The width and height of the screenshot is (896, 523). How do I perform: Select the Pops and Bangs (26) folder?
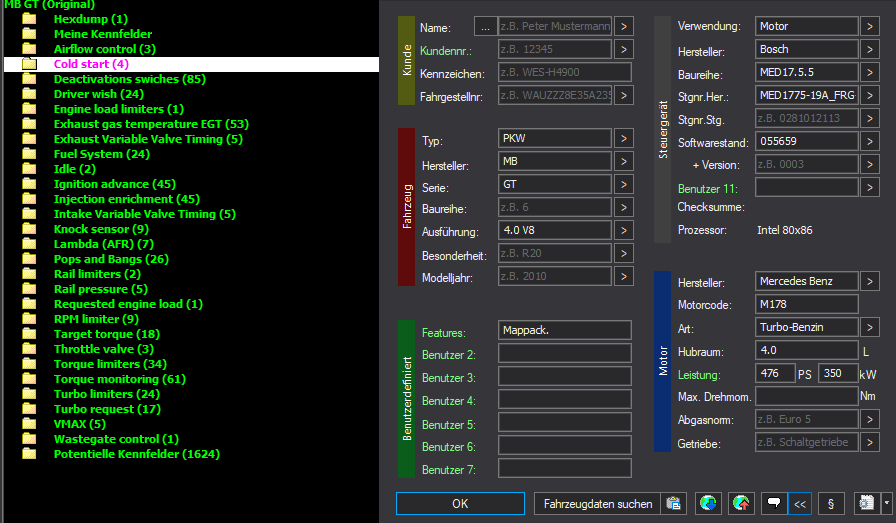click(x=111, y=259)
